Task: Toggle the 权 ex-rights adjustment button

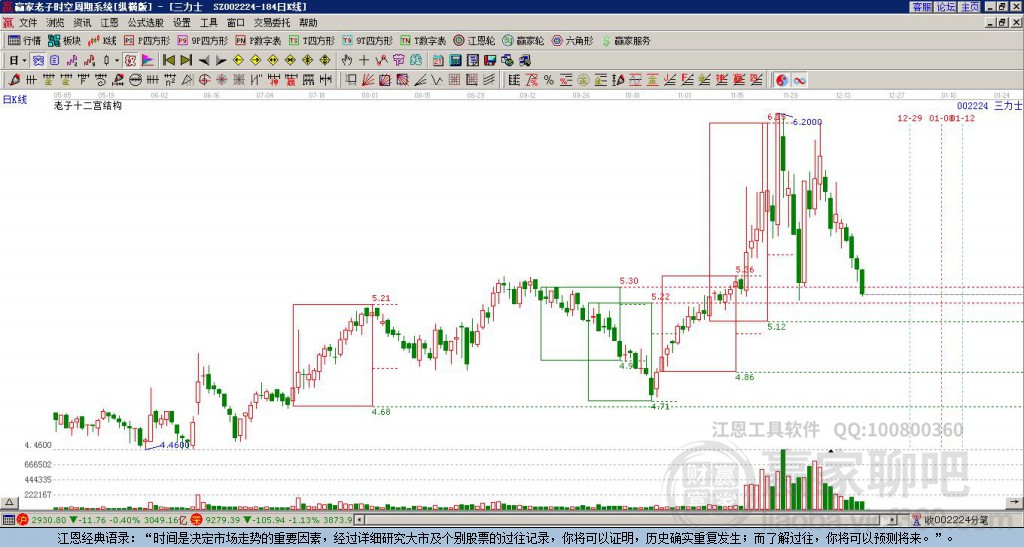Action: [130, 61]
